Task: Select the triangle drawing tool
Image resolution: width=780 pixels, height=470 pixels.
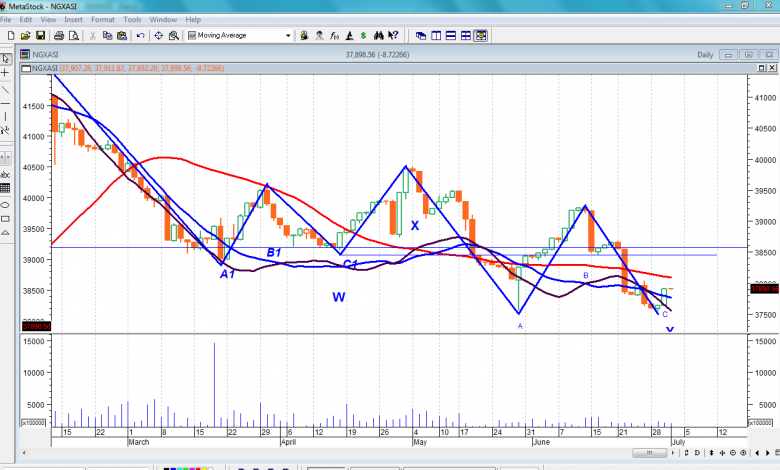Action: click(5, 232)
